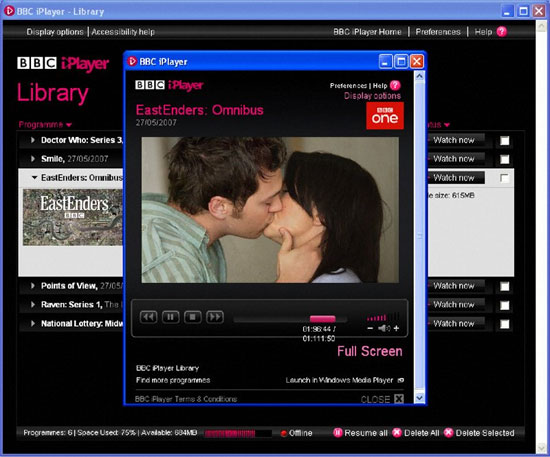Expand the Smile programme row

coord(33,159)
